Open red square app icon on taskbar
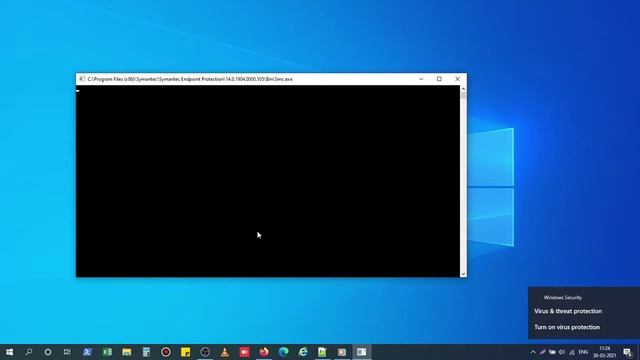The width and height of the screenshot is (640, 360). [244, 352]
